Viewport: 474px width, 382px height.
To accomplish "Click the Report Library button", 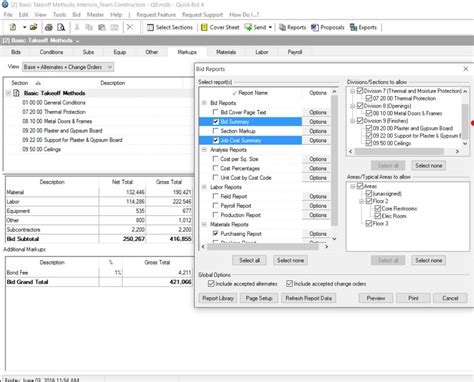I will 218,298.
